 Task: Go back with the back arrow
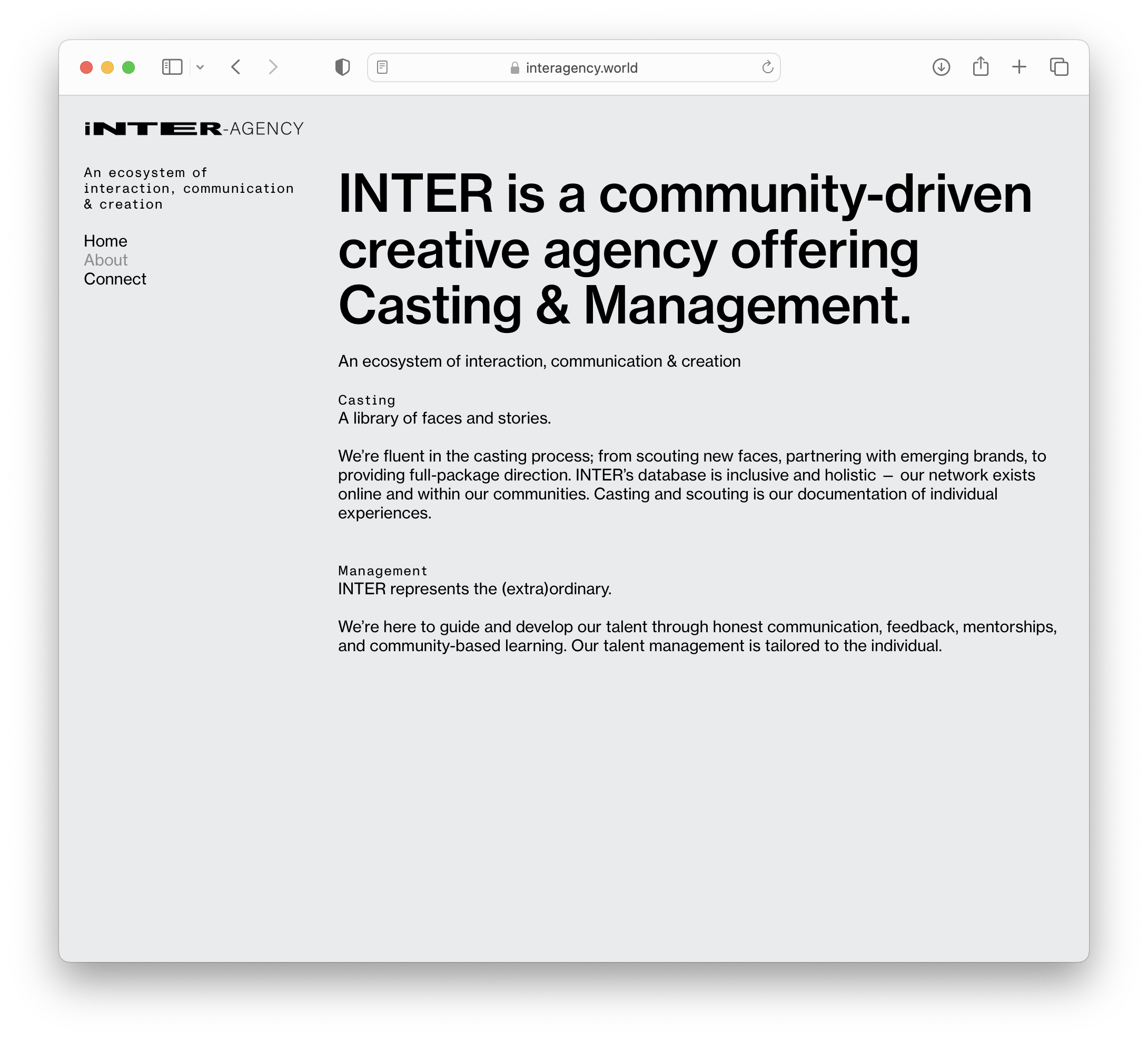(x=236, y=67)
